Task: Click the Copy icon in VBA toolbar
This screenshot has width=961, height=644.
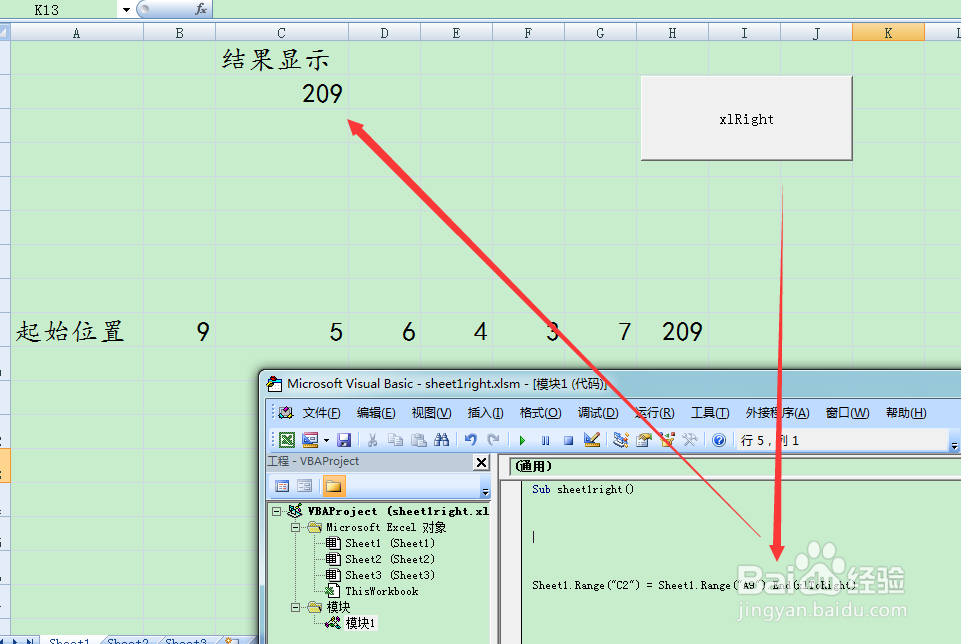Action: [395, 440]
